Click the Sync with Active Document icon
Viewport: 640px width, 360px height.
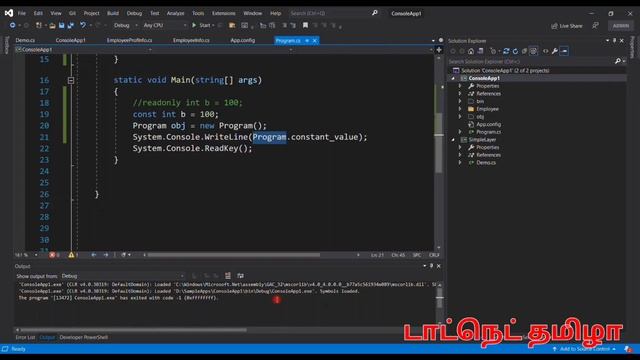506,51
